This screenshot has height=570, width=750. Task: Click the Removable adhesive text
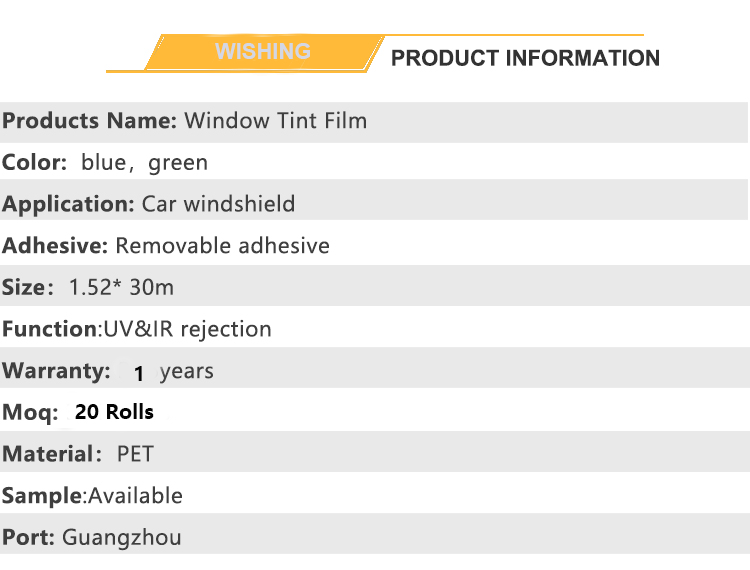tap(222, 246)
